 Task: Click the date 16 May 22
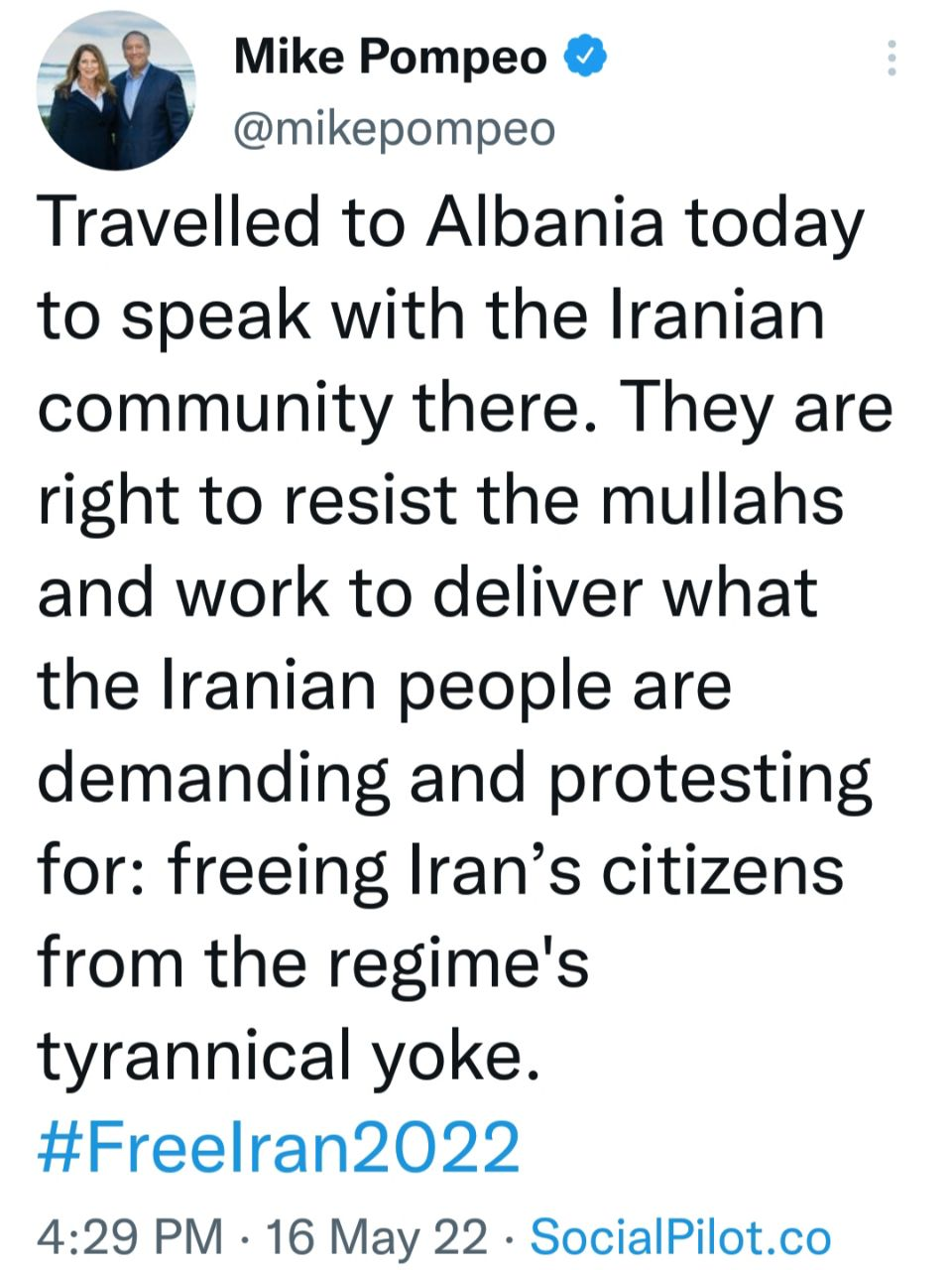coord(377,1237)
